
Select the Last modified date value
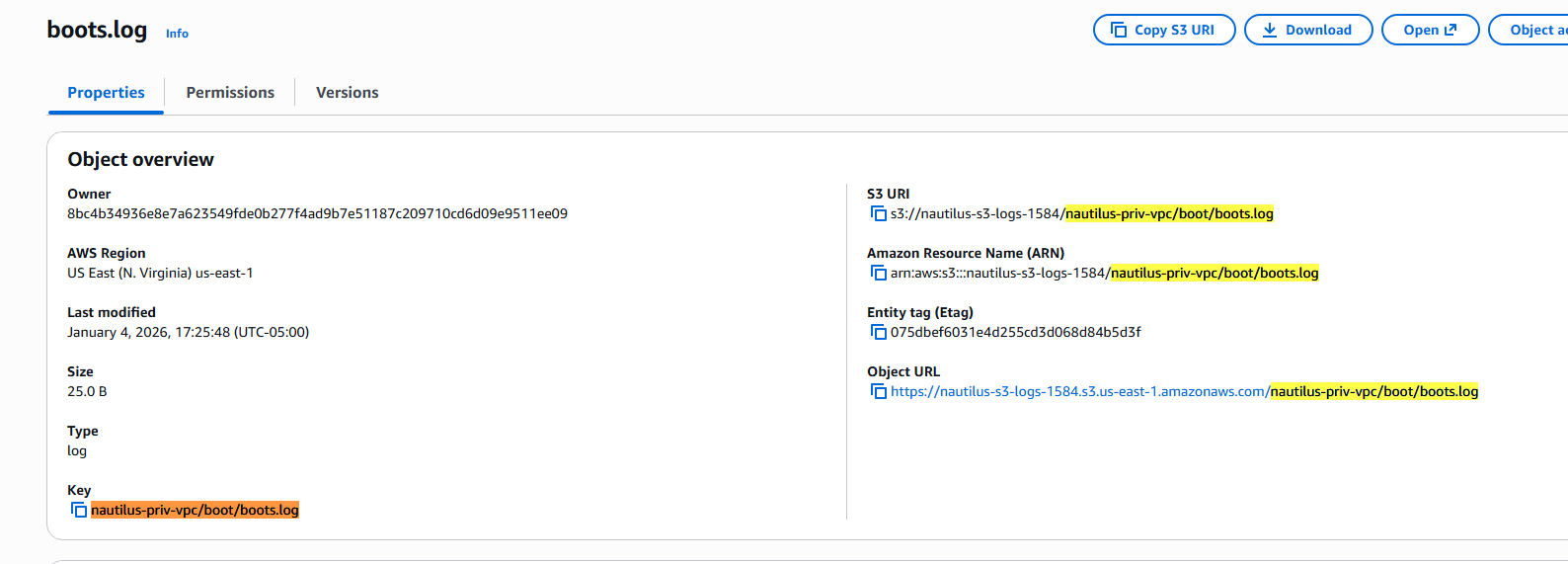click(x=188, y=332)
